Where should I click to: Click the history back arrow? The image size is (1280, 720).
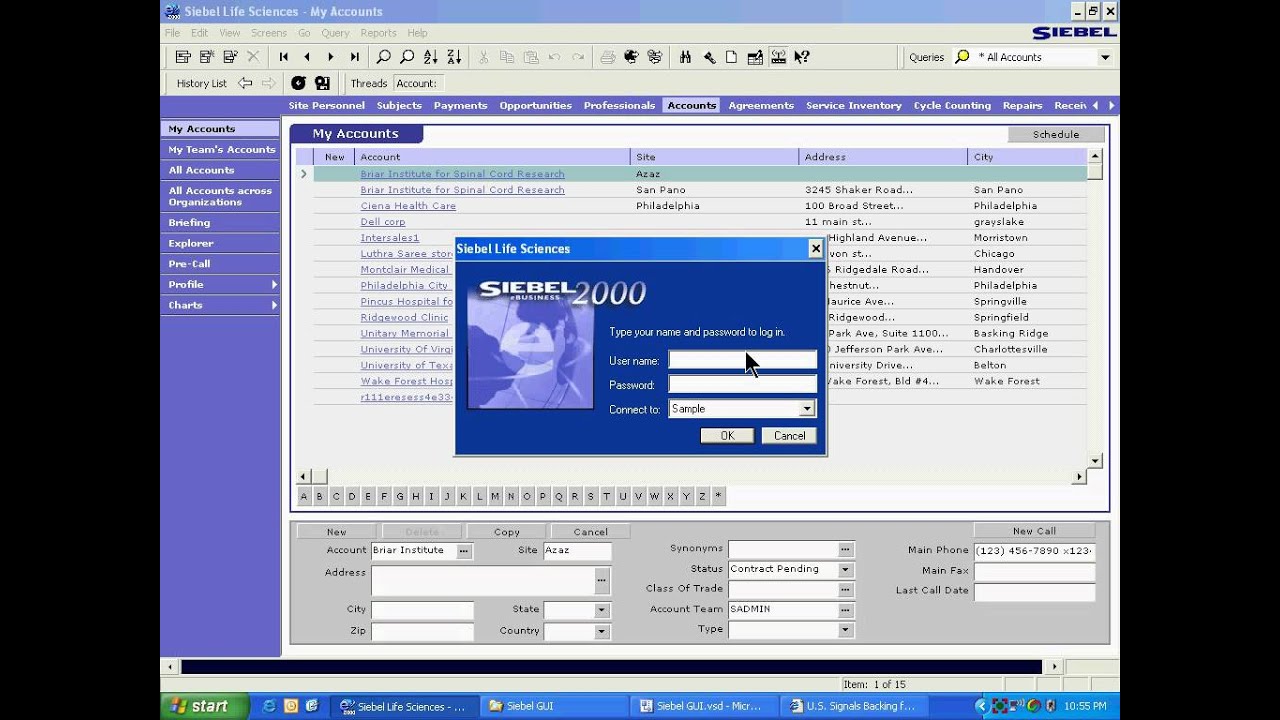tap(245, 83)
